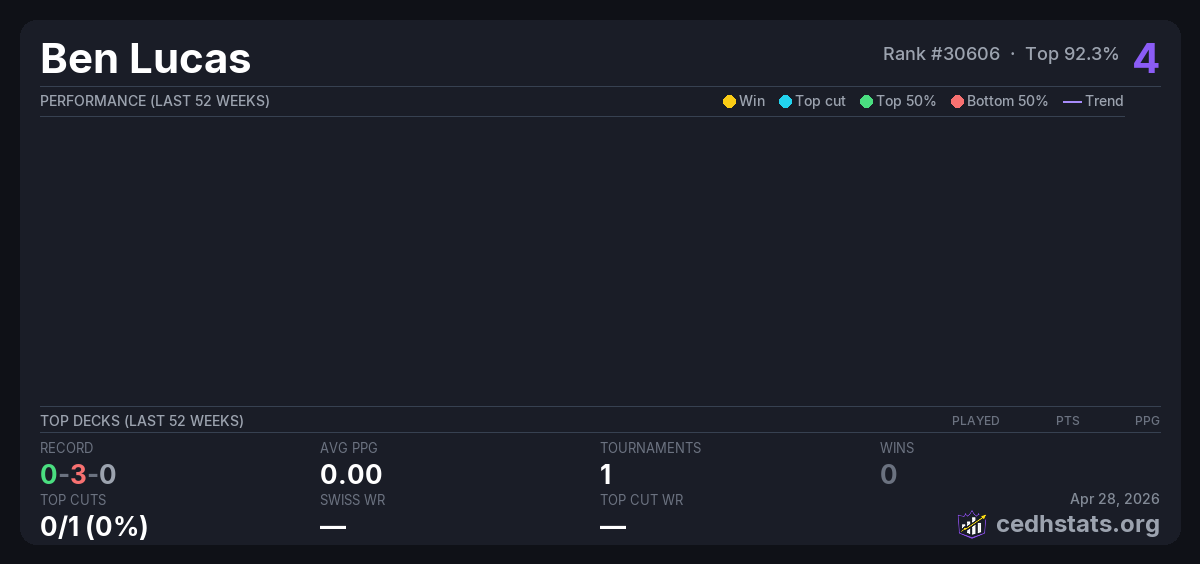The width and height of the screenshot is (1200, 564).
Task: Click the large purple number 4 badge
Action: tap(1146, 58)
